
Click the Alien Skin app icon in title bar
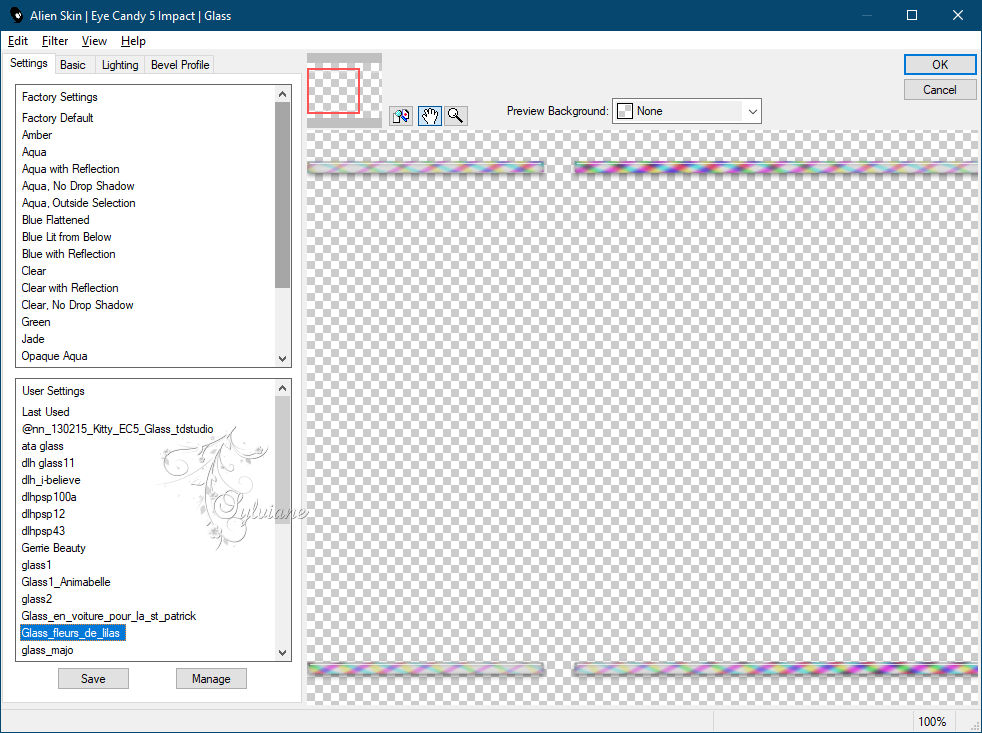coord(16,15)
